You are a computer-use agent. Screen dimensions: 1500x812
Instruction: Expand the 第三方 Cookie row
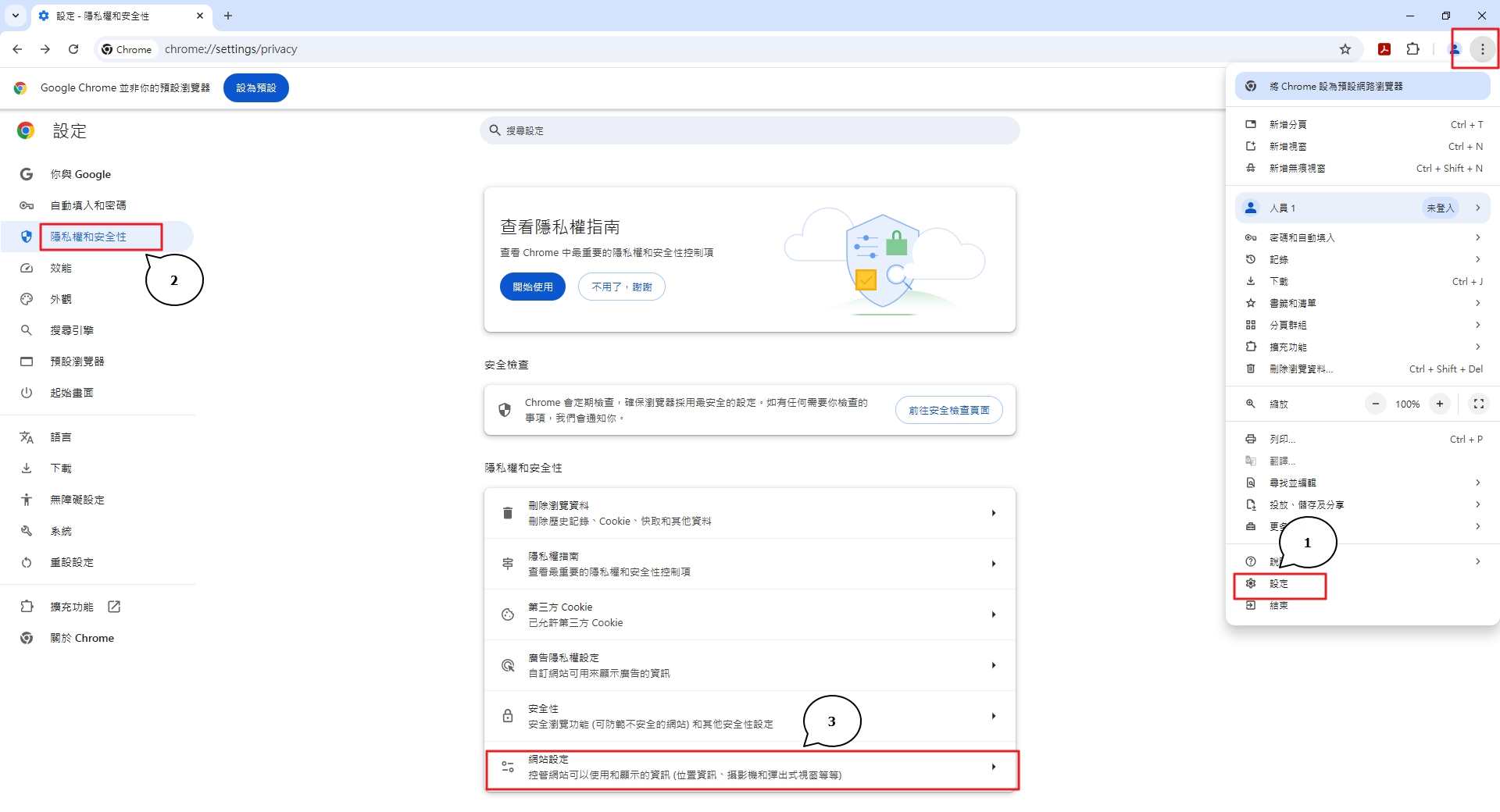750,614
